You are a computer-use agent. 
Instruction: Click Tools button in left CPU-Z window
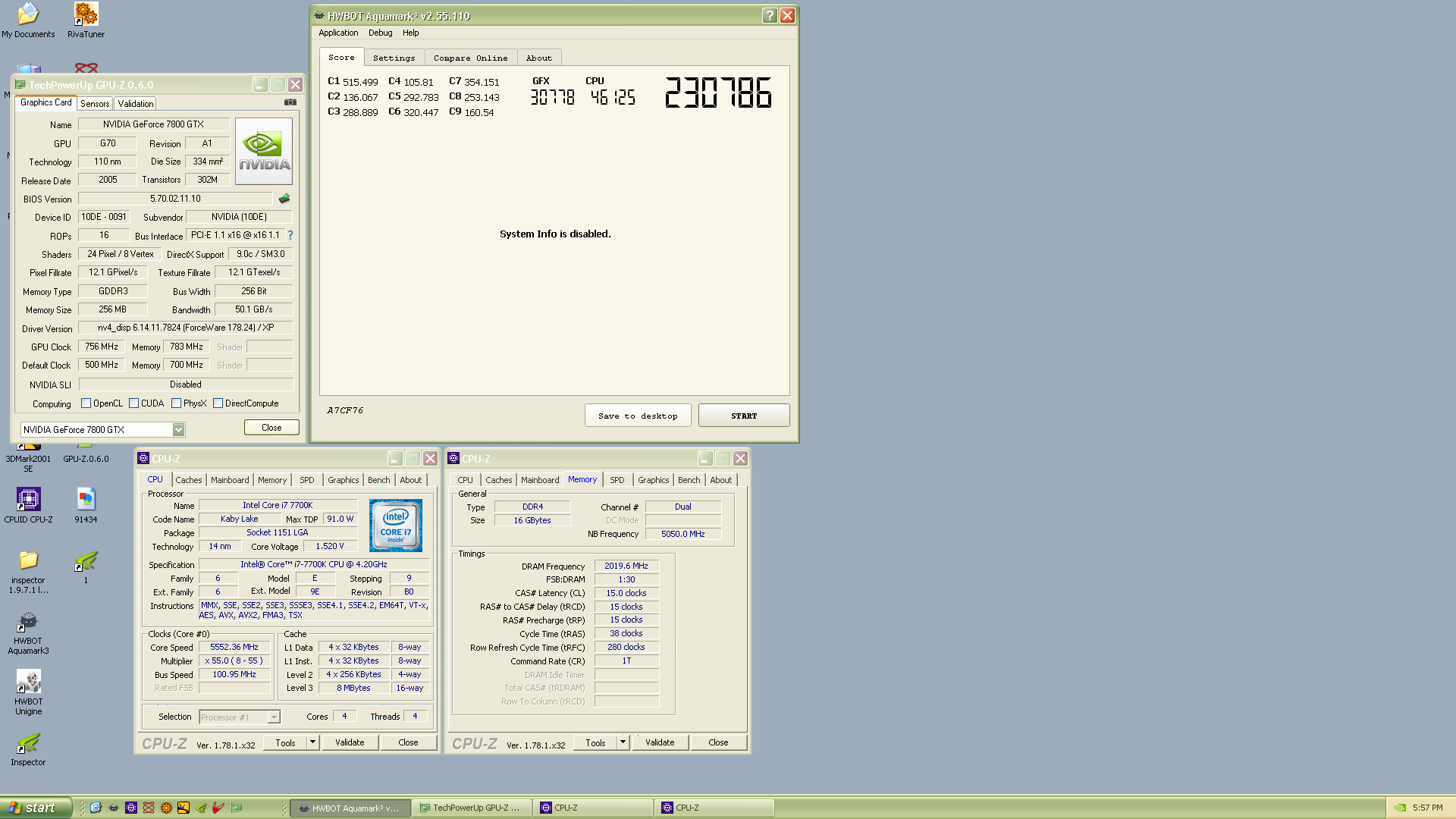point(285,742)
